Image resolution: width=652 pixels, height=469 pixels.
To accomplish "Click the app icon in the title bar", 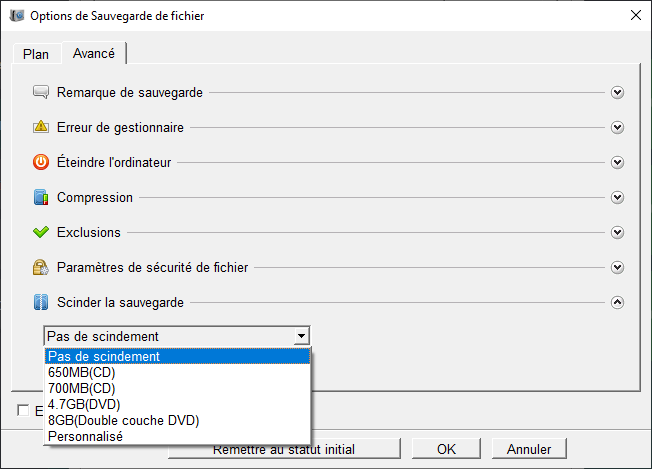I will pos(17,16).
